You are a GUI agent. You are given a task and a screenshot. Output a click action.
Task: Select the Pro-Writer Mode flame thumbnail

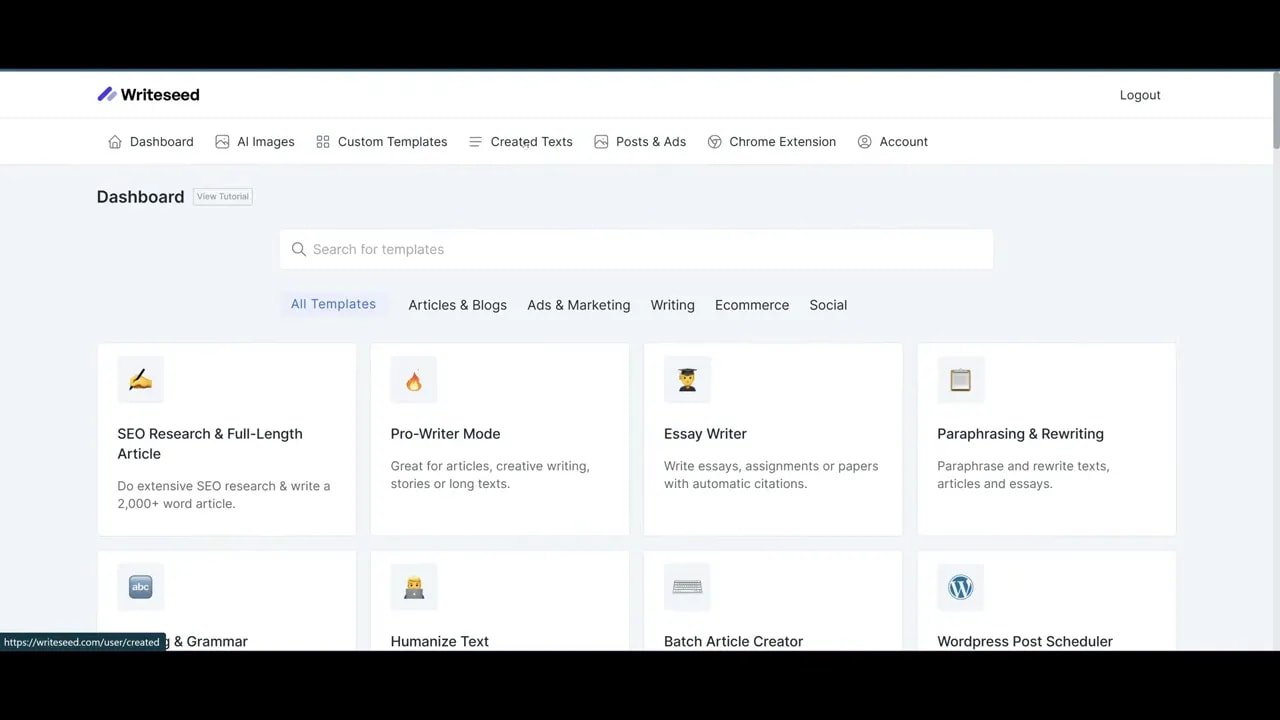pos(413,380)
